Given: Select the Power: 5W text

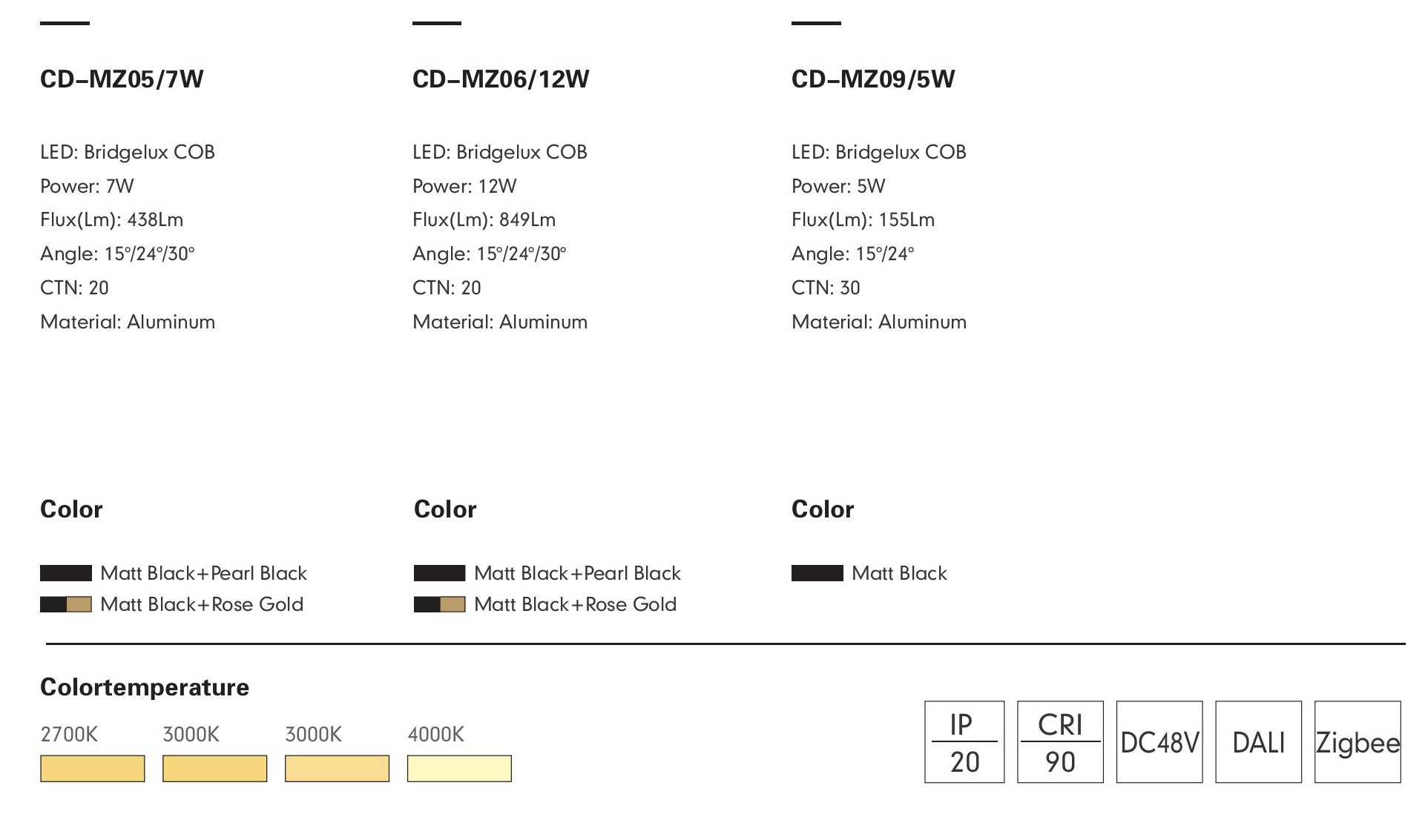Looking at the screenshot, I should (838, 186).
